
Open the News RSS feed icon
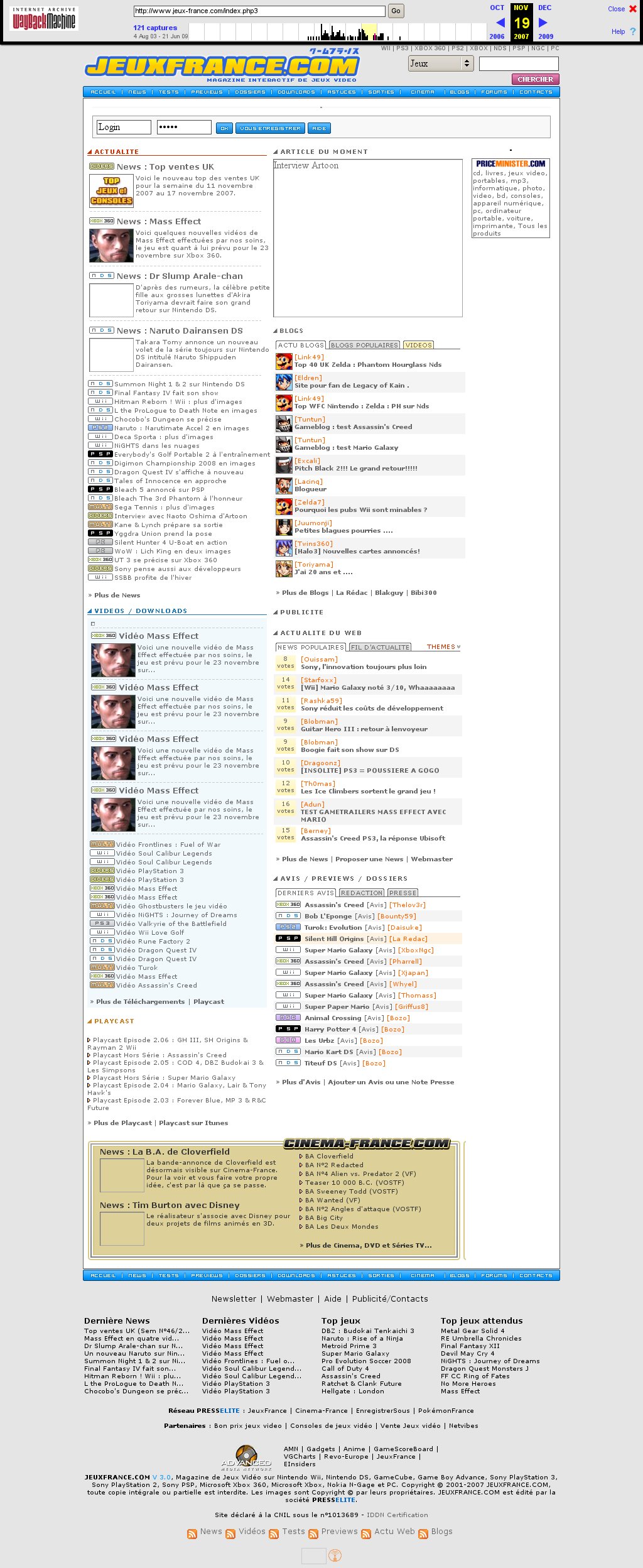tap(192, 1533)
